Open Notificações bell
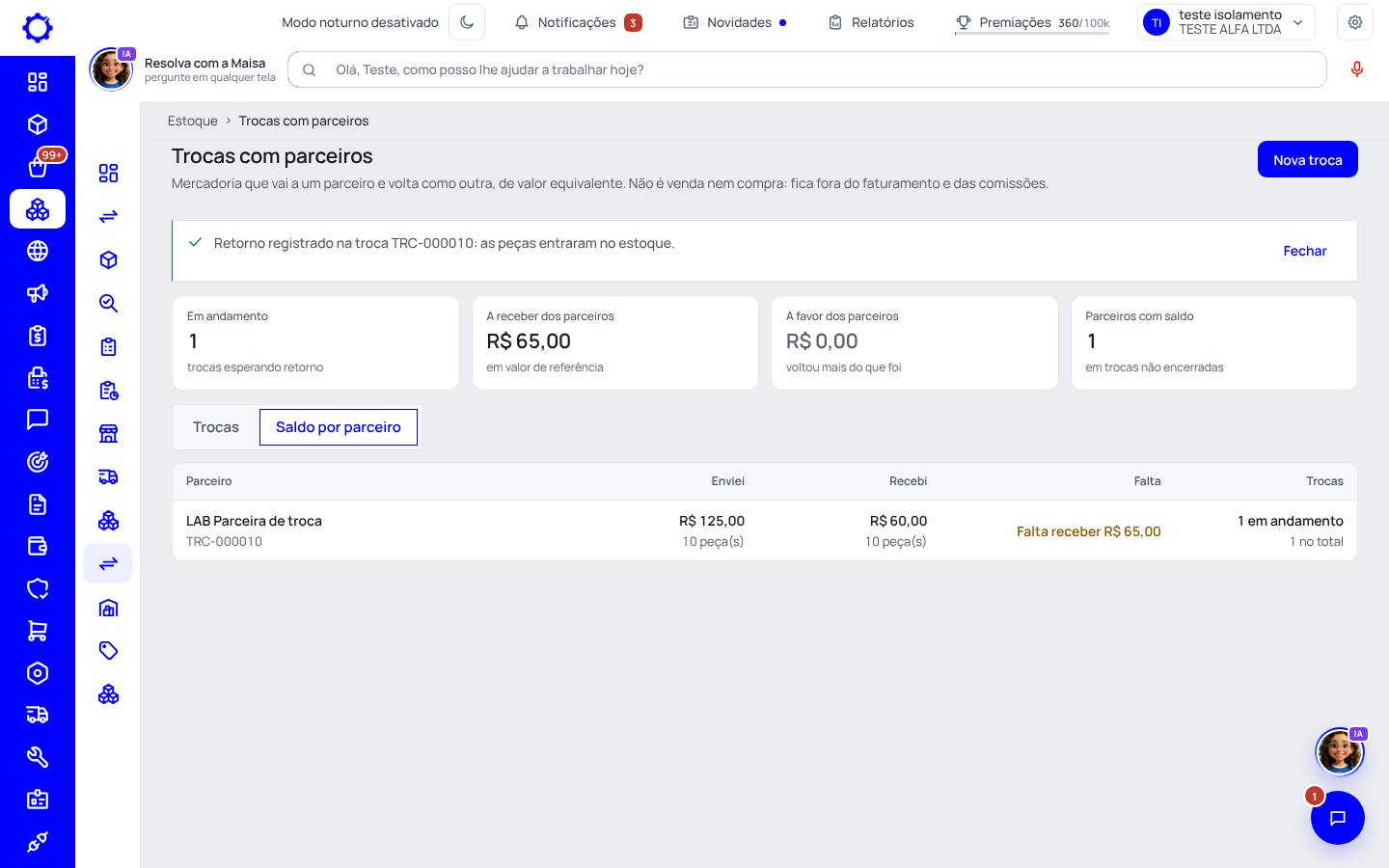This screenshot has width=1389, height=868. pyautogui.click(x=578, y=22)
